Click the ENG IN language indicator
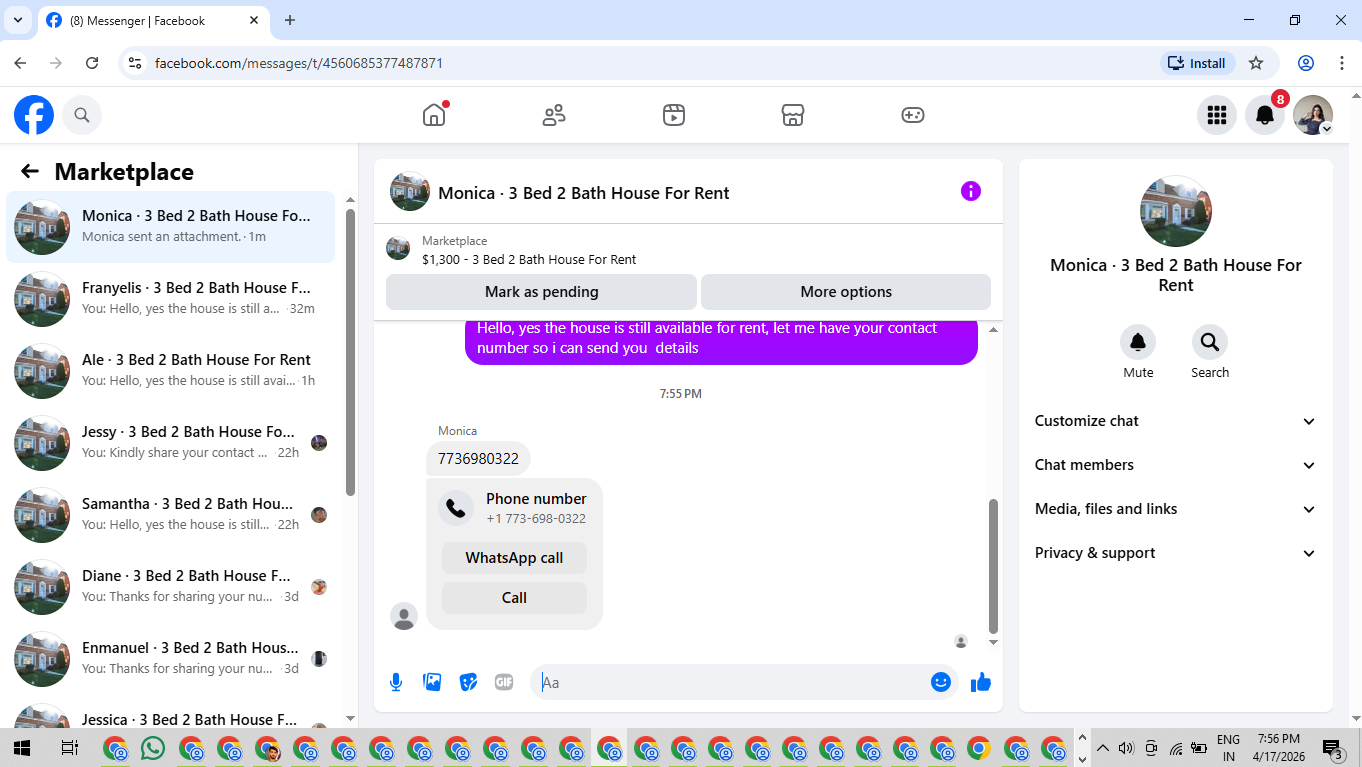This screenshot has height=767, width=1362. pos(1228,748)
